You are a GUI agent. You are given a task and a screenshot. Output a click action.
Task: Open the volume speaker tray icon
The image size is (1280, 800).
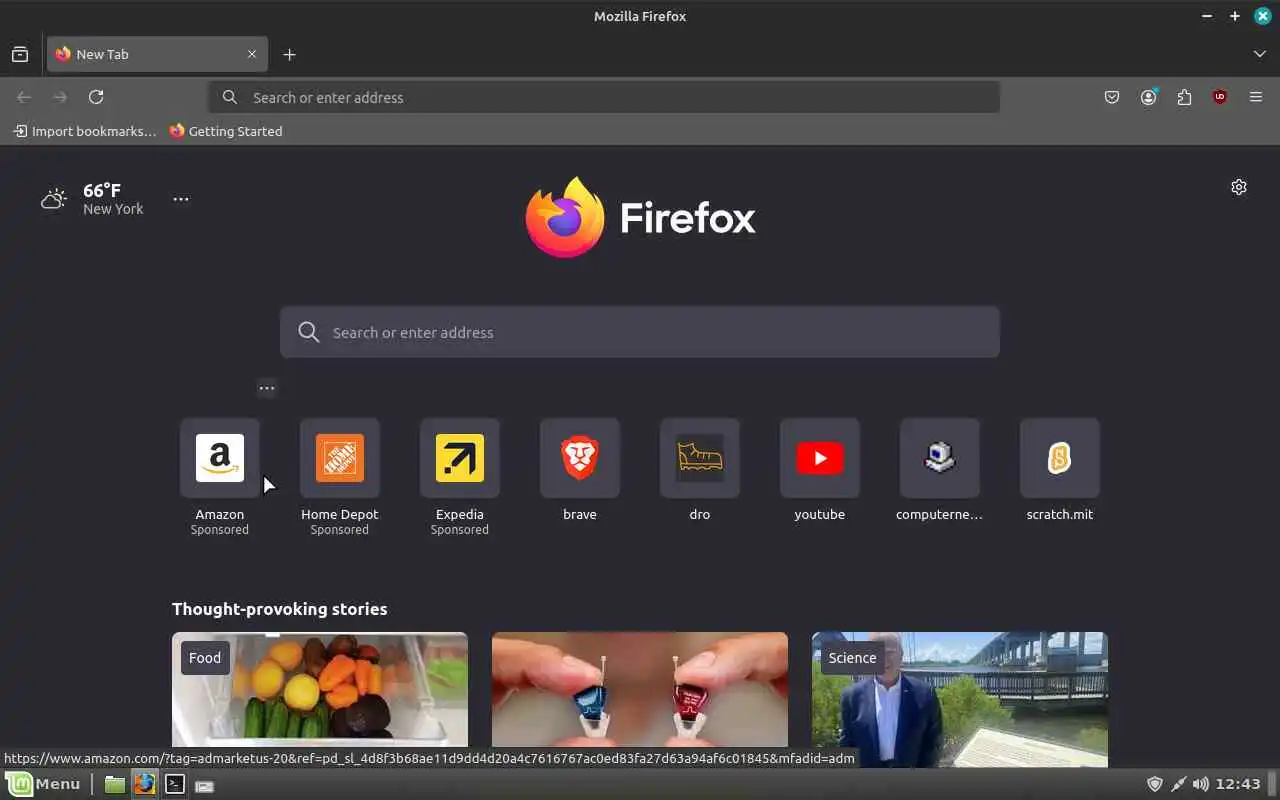[x=1201, y=784]
